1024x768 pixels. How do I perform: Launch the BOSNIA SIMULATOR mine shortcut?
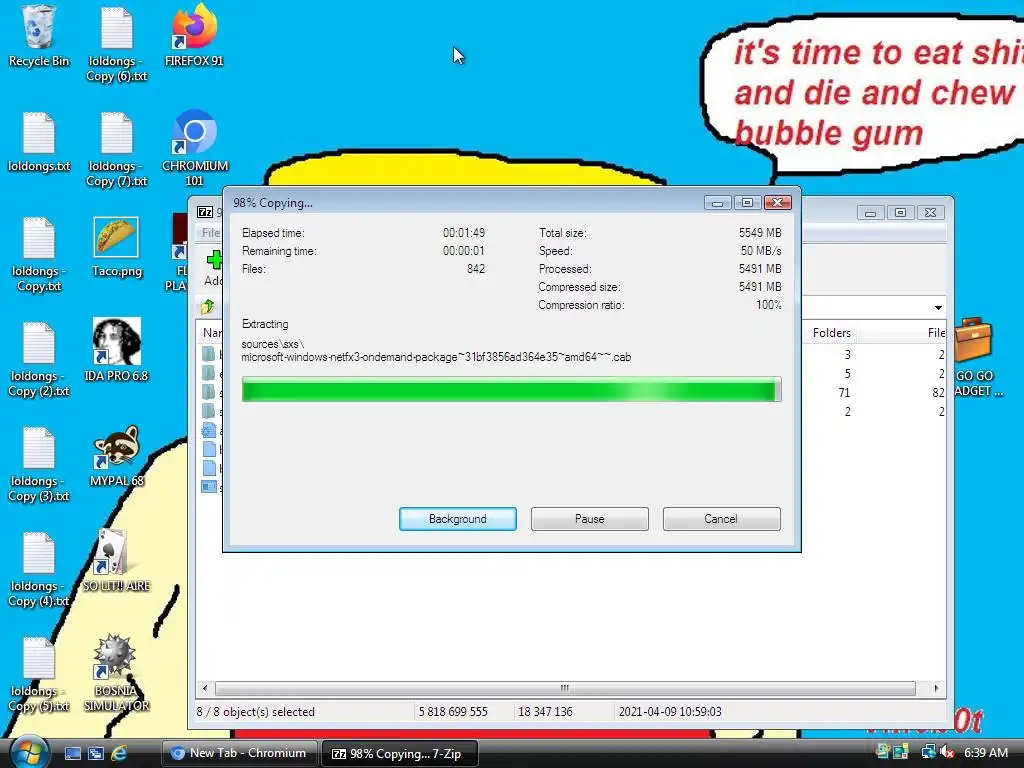pyautogui.click(x=116, y=673)
